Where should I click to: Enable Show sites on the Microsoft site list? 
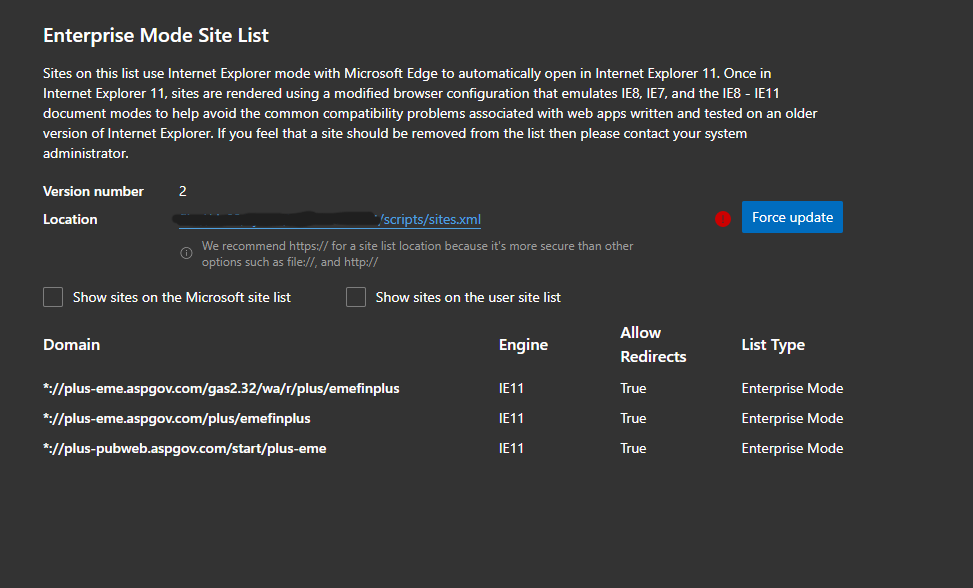[x=54, y=297]
